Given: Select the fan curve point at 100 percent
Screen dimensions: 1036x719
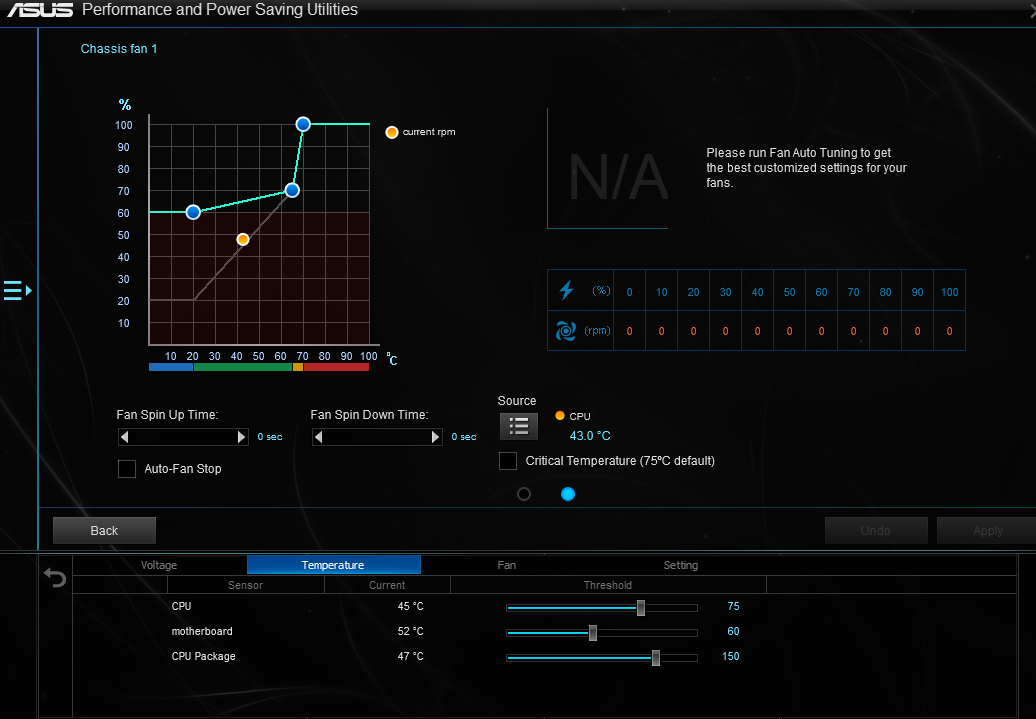Looking at the screenshot, I should (x=303, y=124).
